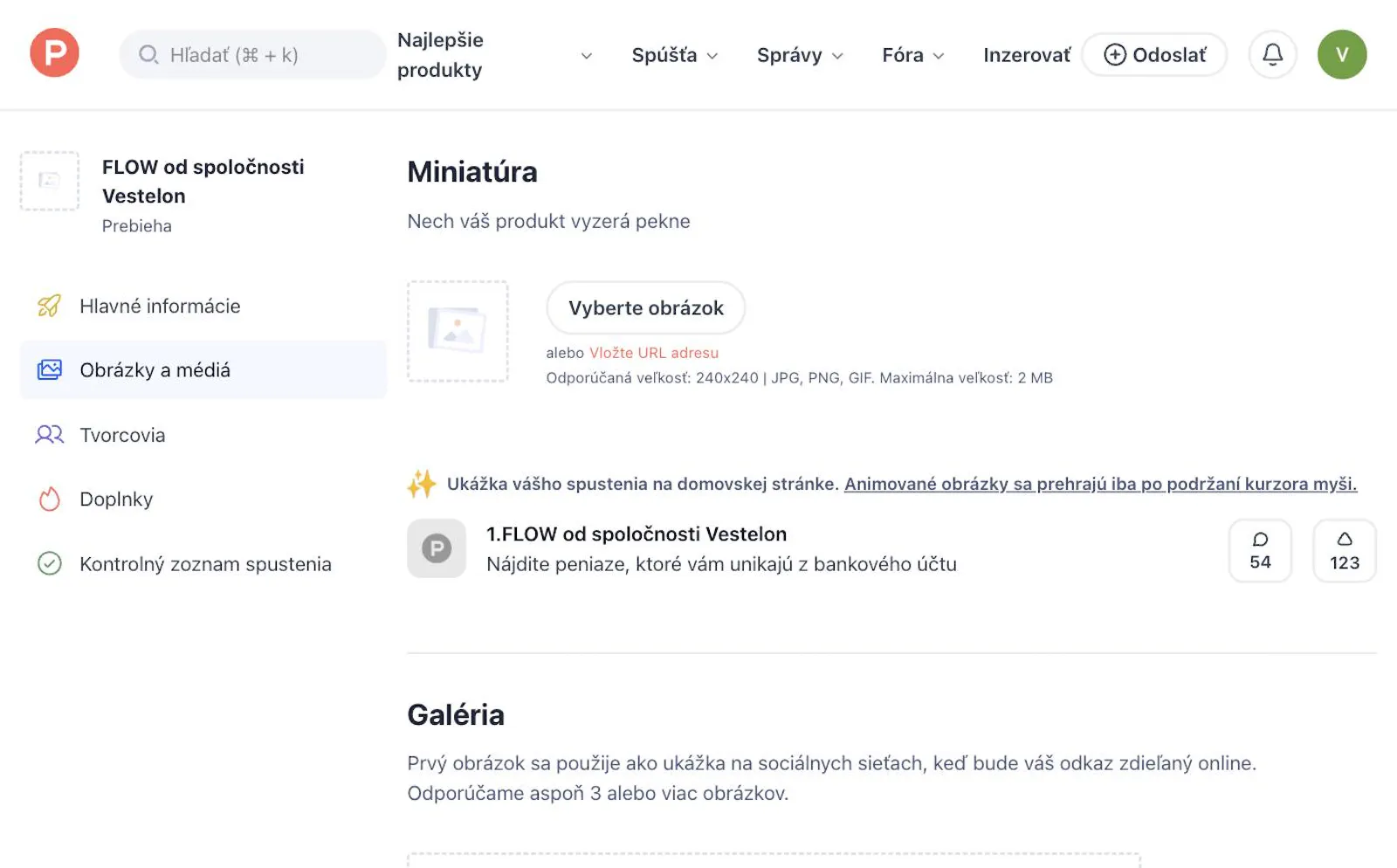This screenshot has height=868, width=1397.
Task: Expand the Spúšťa chevron arrow
Action: [x=712, y=56]
